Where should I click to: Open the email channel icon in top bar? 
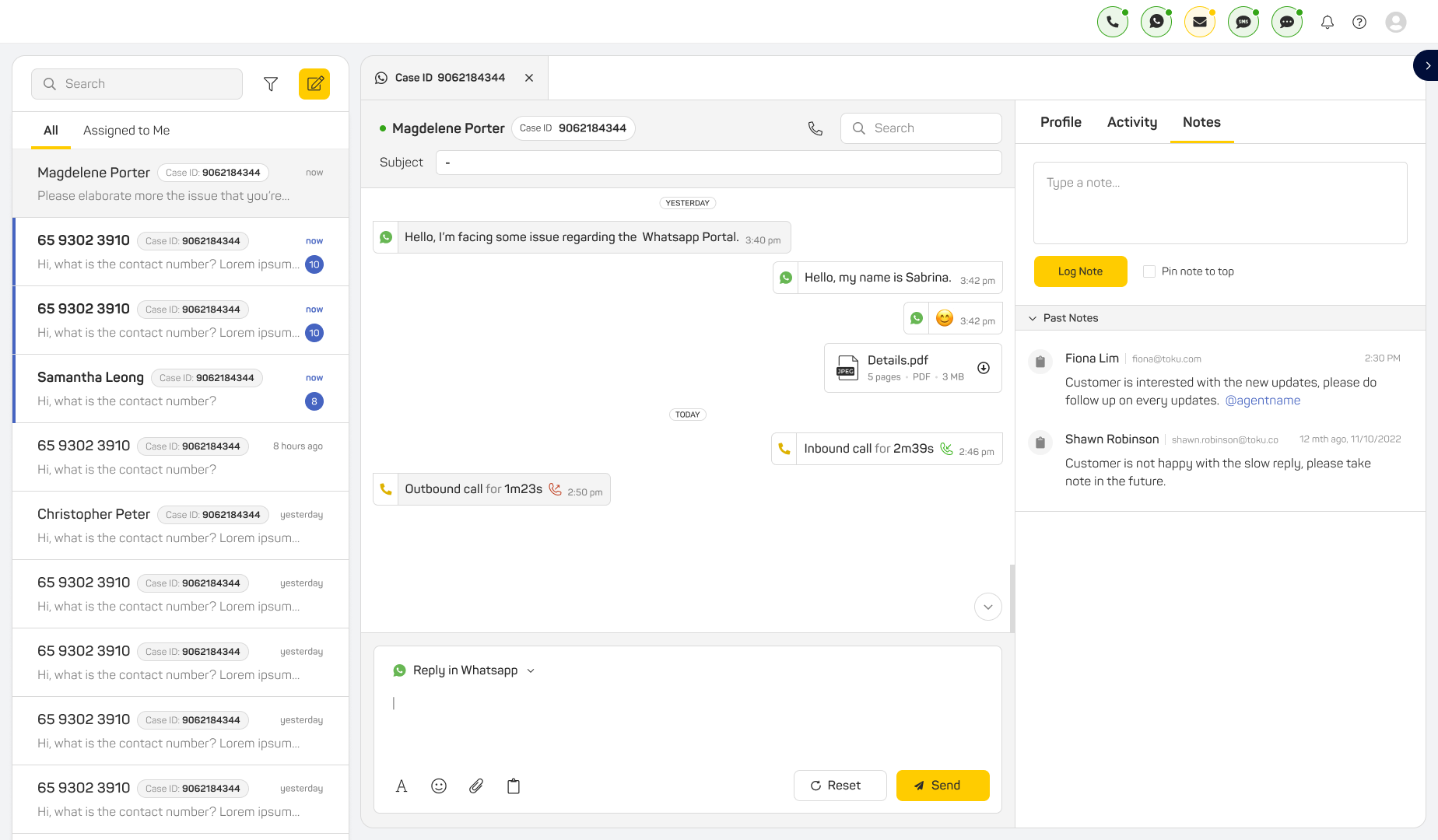[1199, 22]
